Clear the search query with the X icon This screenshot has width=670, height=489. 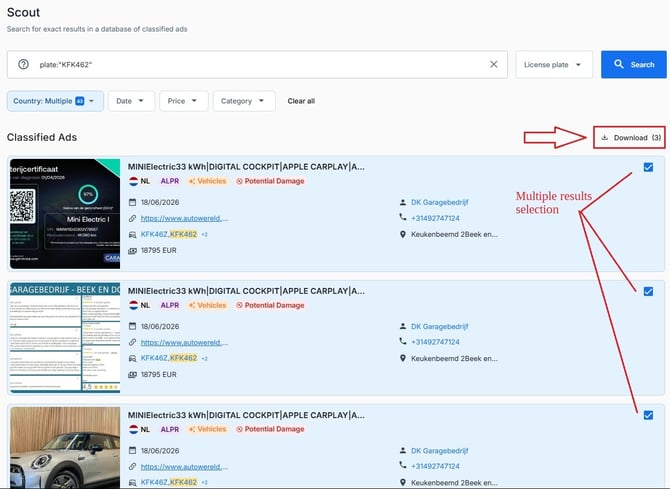(494, 65)
